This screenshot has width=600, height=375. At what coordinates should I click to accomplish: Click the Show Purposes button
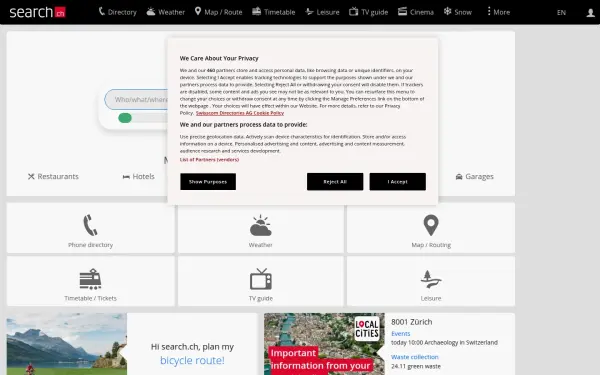pos(208,181)
